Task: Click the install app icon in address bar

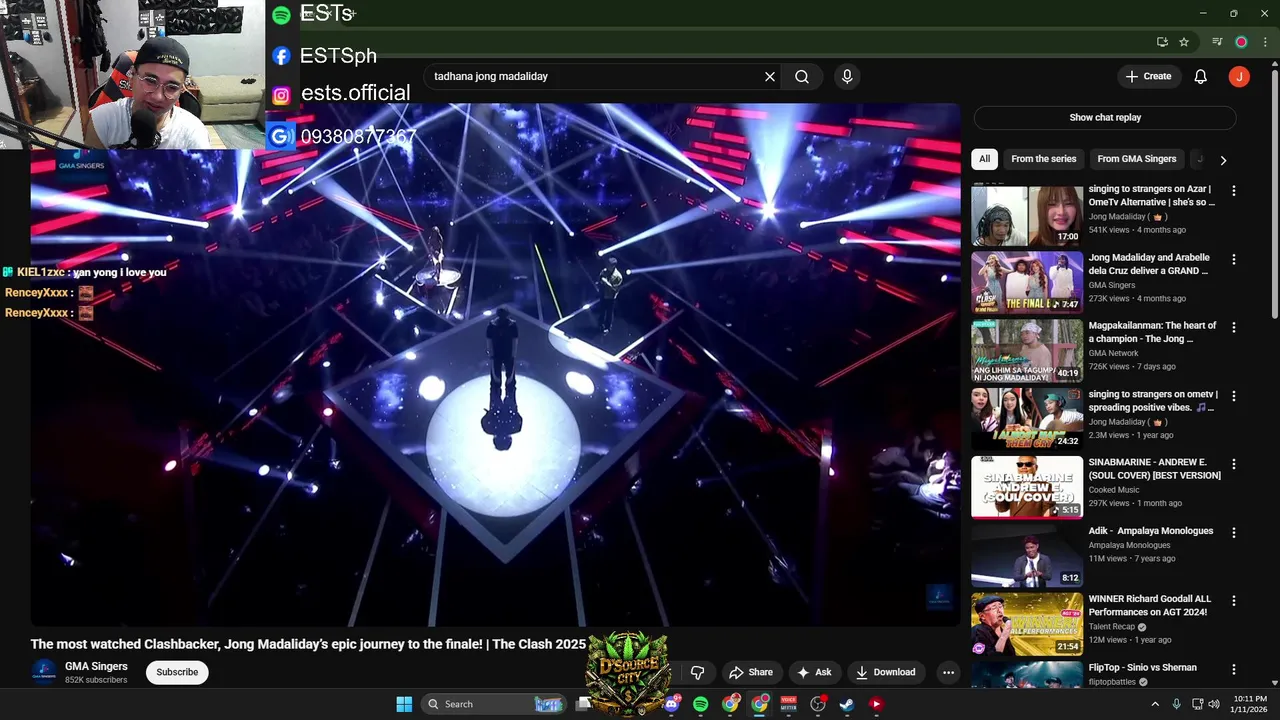Action: pyautogui.click(x=1162, y=42)
